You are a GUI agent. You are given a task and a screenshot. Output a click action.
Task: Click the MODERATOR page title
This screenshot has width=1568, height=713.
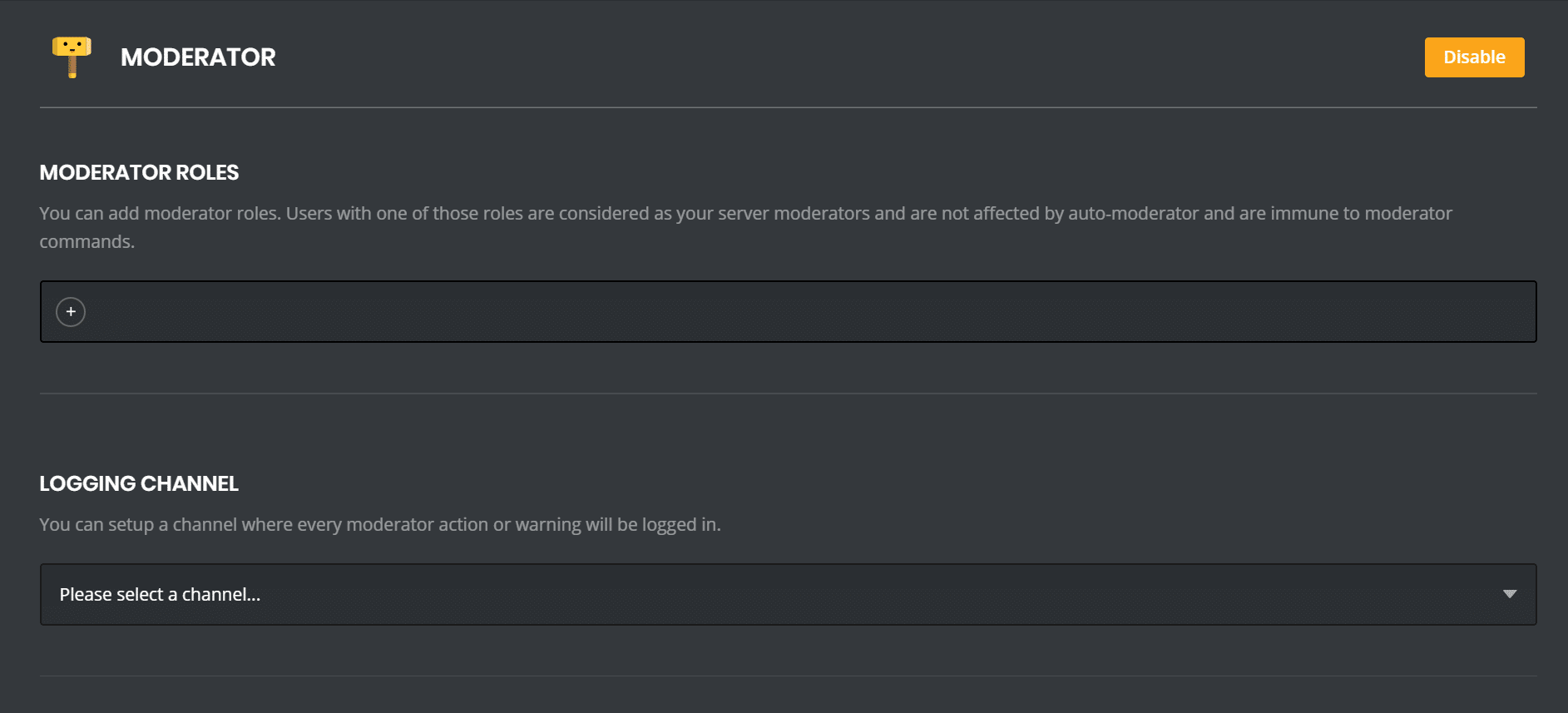pyautogui.click(x=198, y=57)
